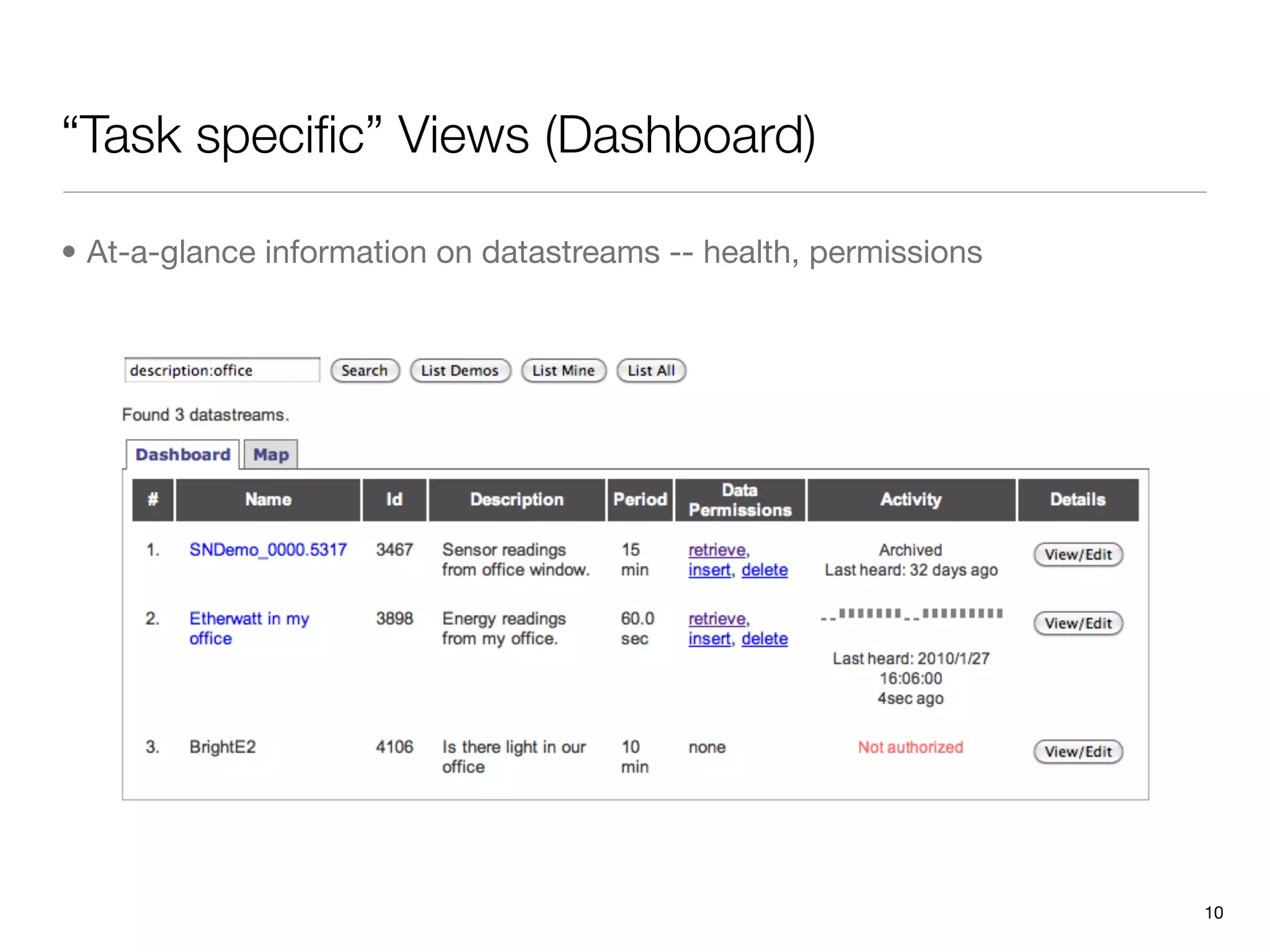This screenshot has width=1270, height=952.
Task: Click the List Demos button
Action: click(460, 370)
